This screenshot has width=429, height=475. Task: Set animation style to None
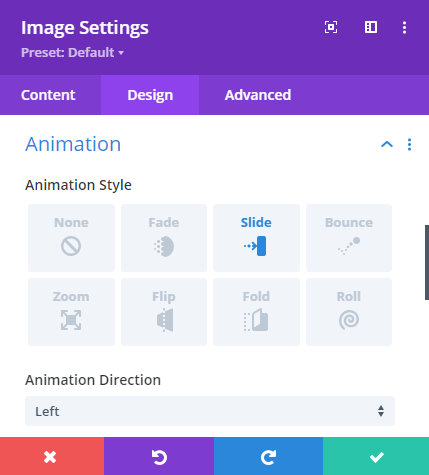point(71,238)
